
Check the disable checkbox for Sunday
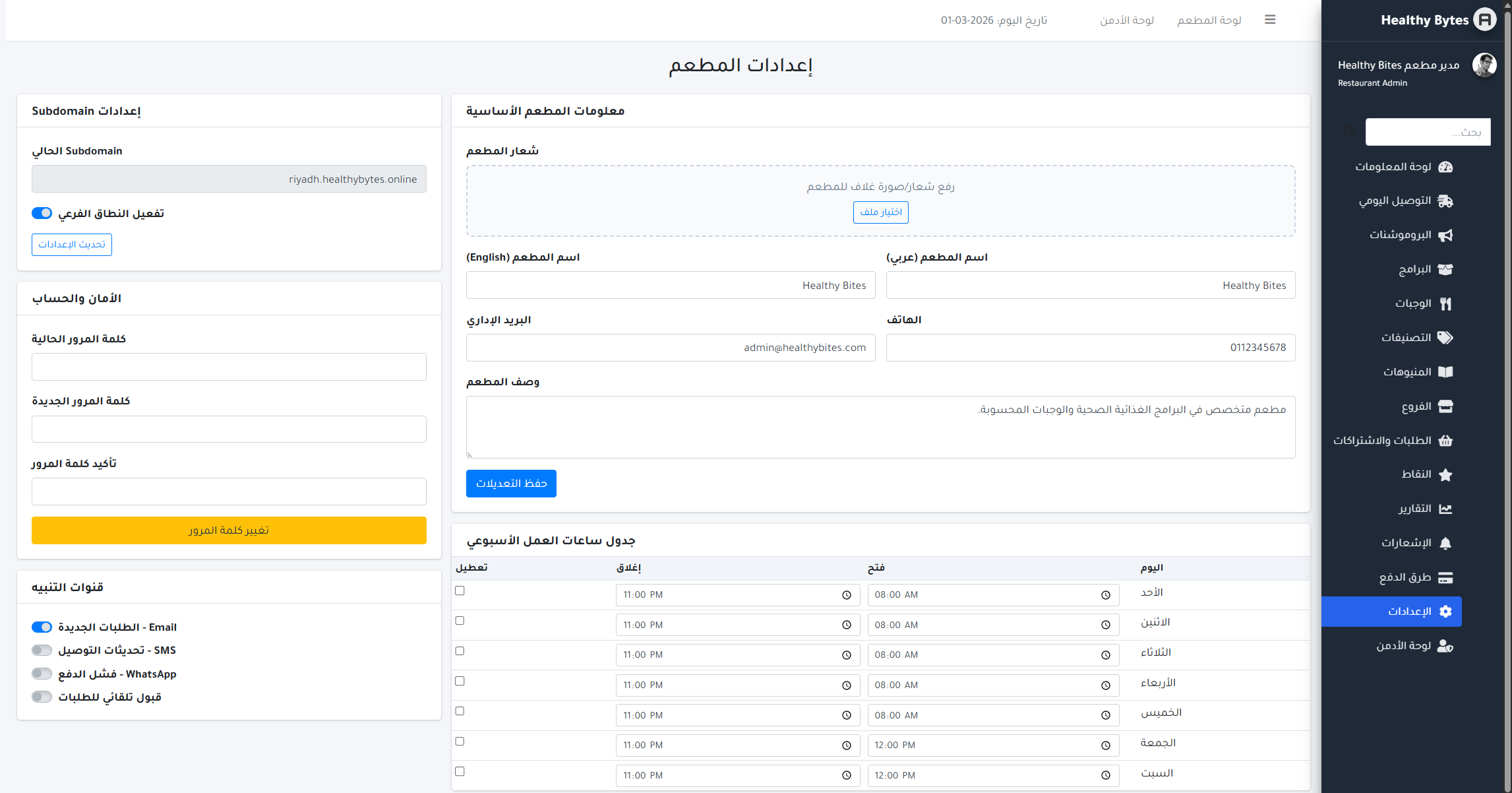coord(460,591)
